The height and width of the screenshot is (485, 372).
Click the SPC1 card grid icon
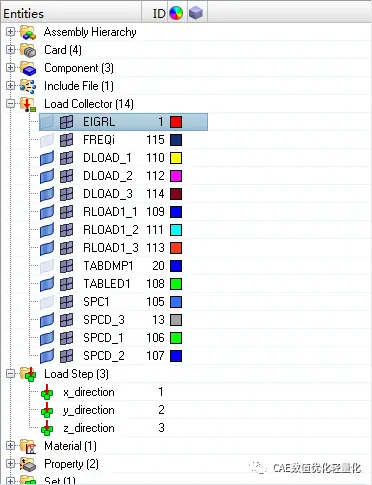point(66,302)
